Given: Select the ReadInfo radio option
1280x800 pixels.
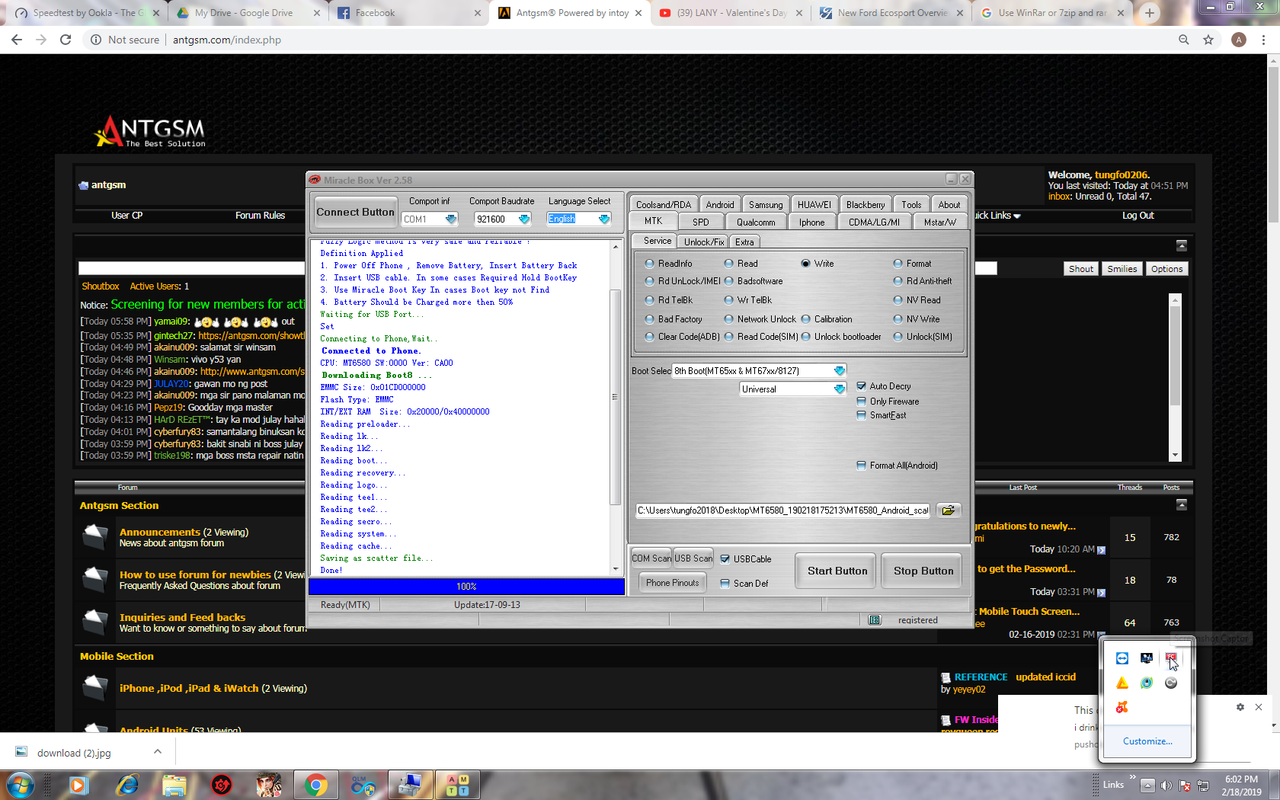Looking at the screenshot, I should click(650, 264).
